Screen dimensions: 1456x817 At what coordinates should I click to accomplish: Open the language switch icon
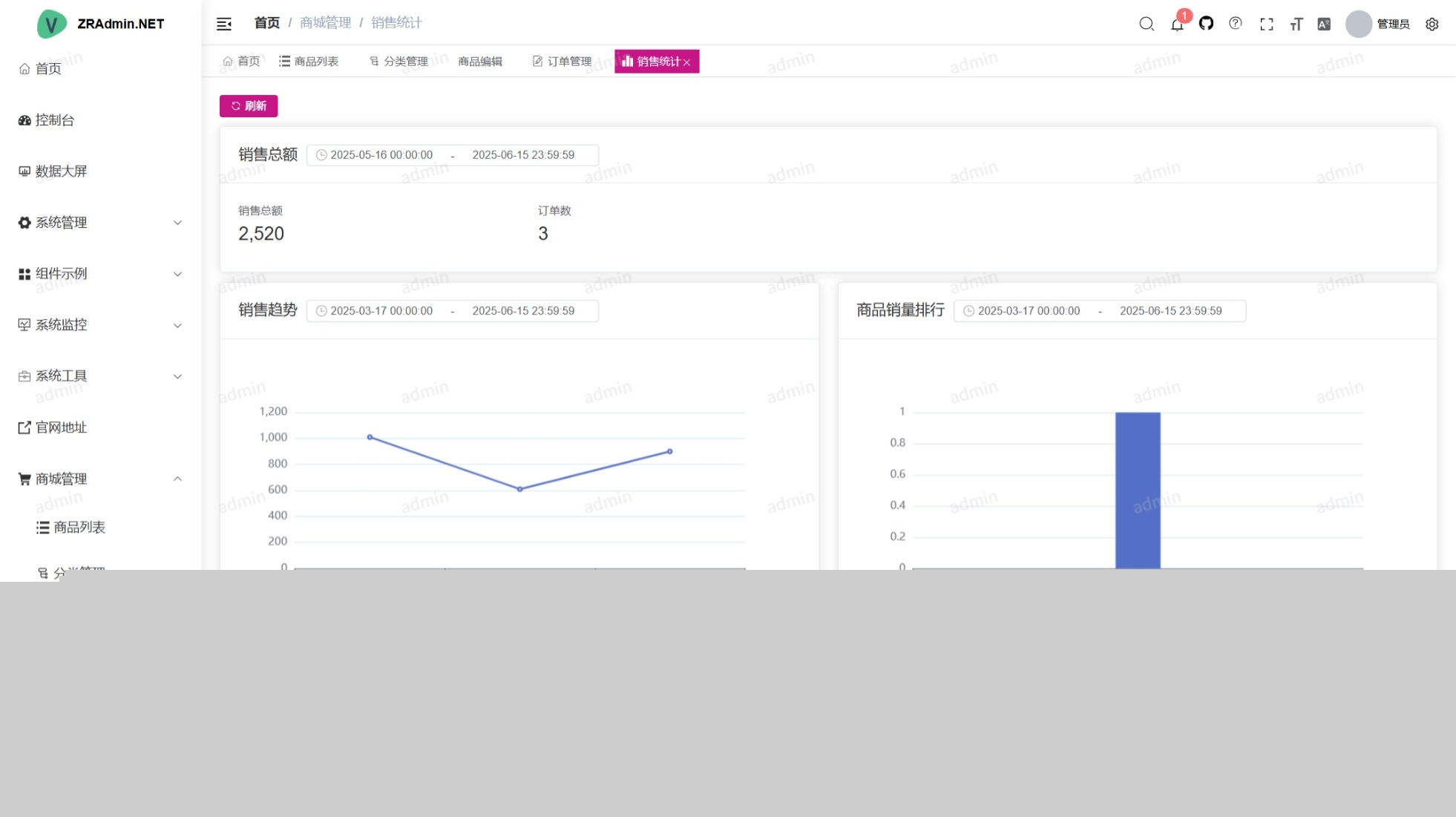pos(1324,24)
